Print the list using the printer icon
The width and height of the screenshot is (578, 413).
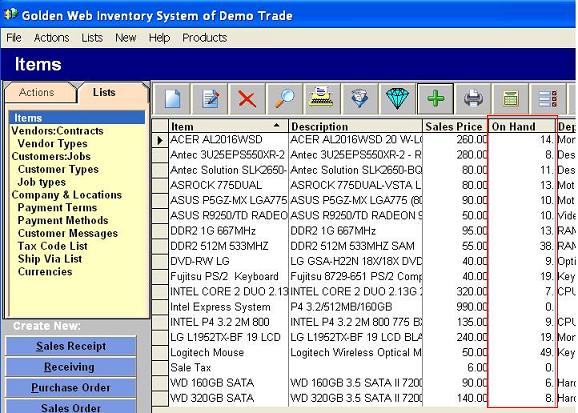(473, 99)
